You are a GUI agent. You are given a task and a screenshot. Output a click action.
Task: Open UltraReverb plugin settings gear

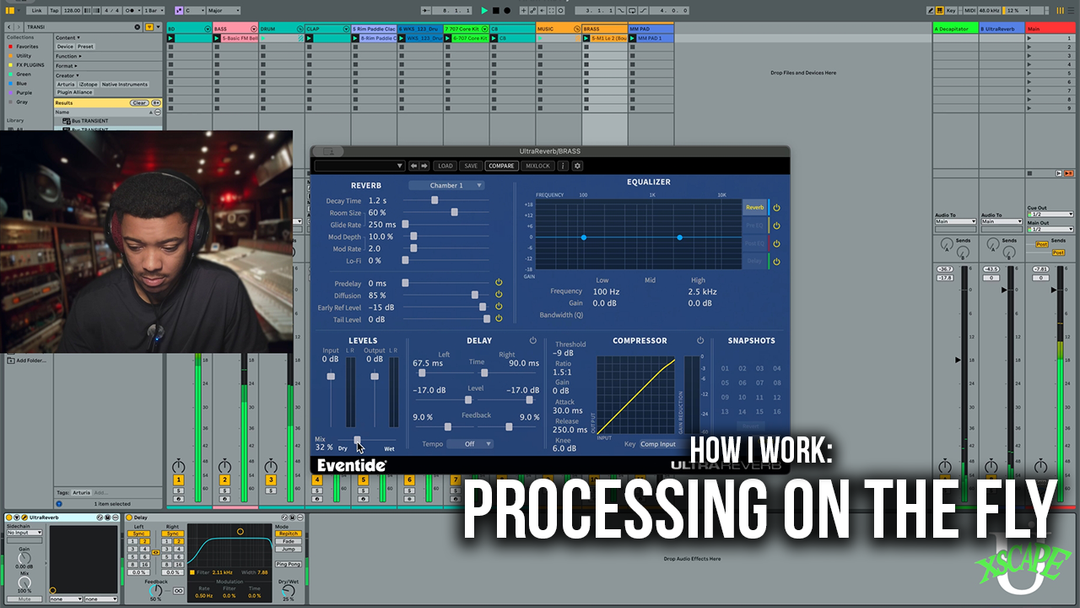577,166
